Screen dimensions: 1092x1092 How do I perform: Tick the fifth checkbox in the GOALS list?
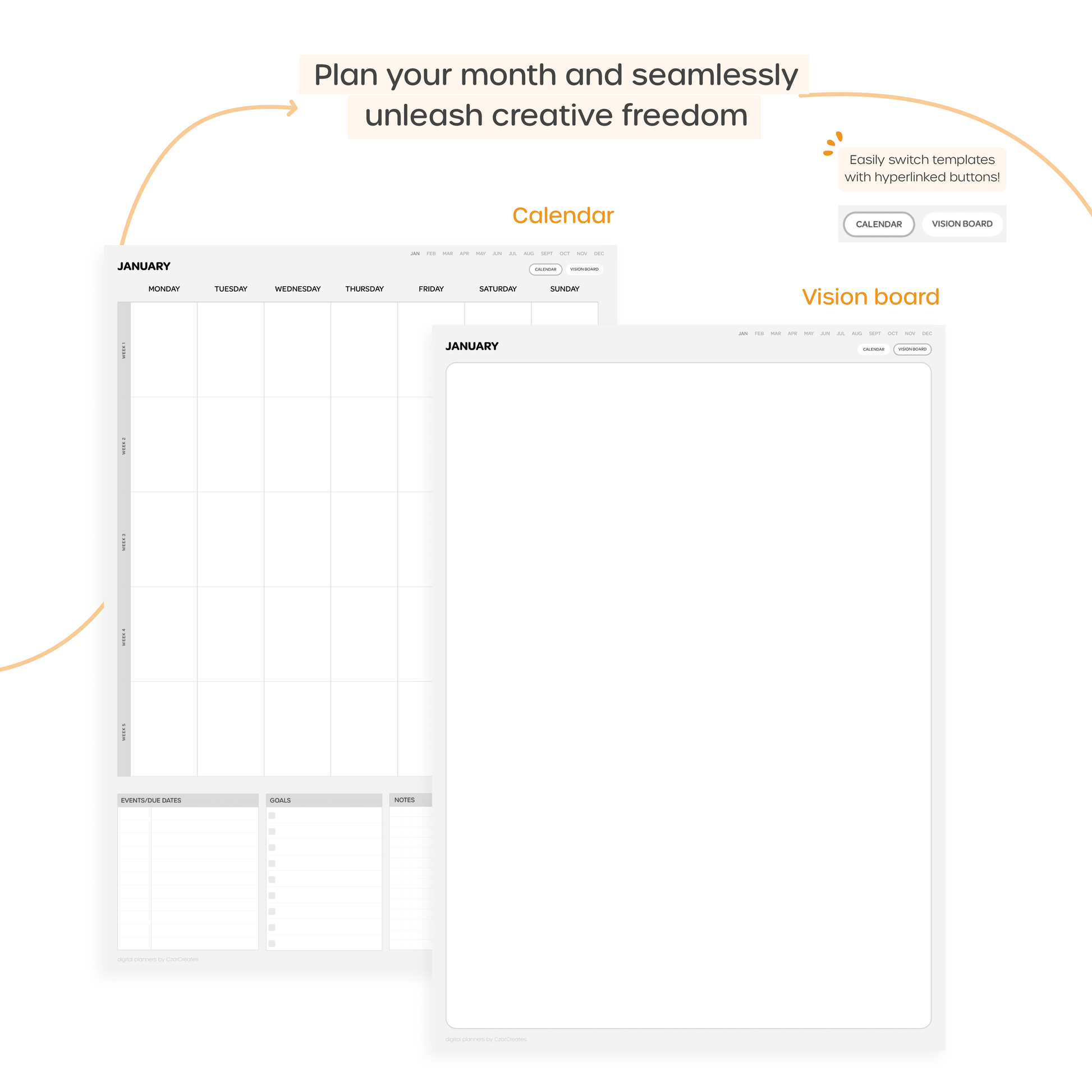click(272, 879)
